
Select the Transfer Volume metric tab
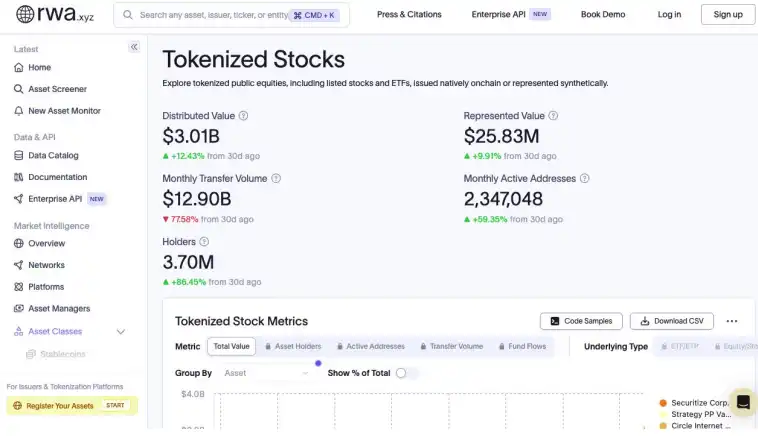click(452, 346)
